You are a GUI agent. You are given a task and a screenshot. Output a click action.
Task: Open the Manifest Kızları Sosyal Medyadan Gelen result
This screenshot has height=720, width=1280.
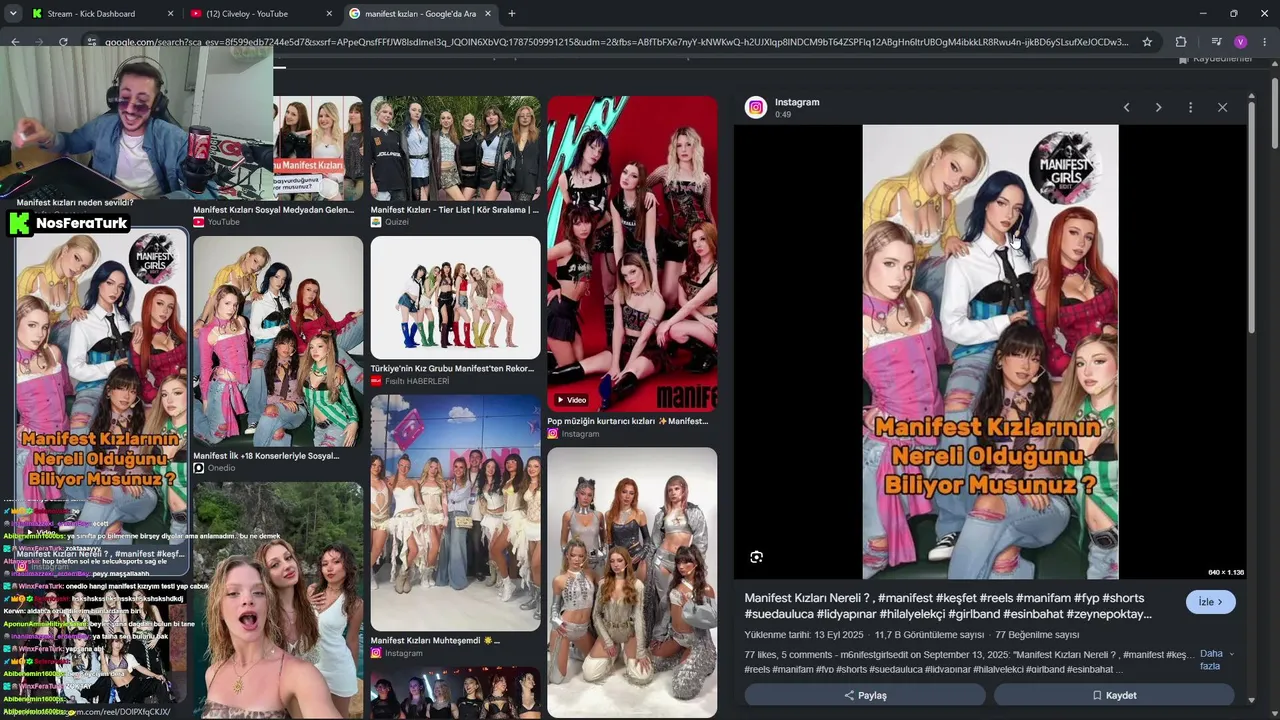(273, 210)
